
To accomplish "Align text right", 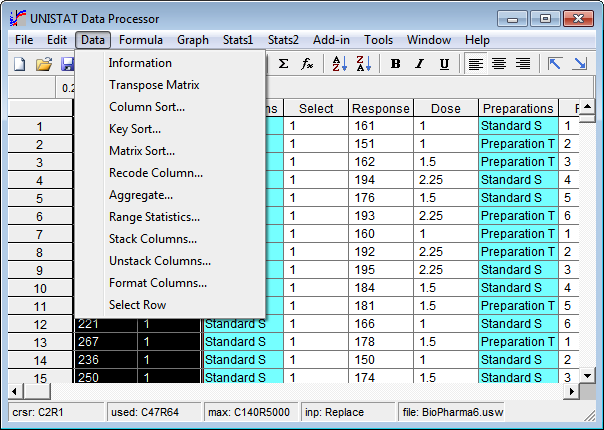I will [x=523, y=64].
